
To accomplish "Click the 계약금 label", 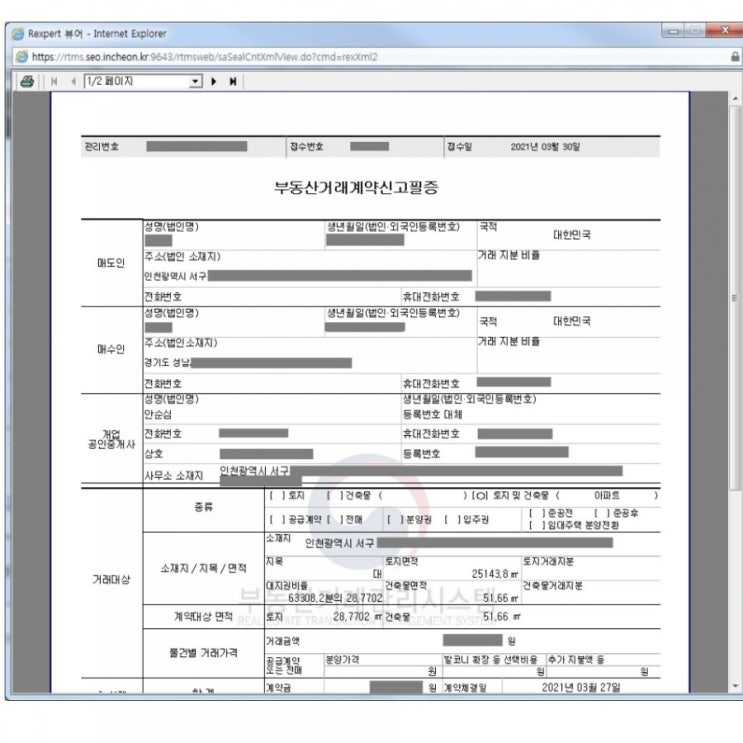I will click(x=278, y=688).
